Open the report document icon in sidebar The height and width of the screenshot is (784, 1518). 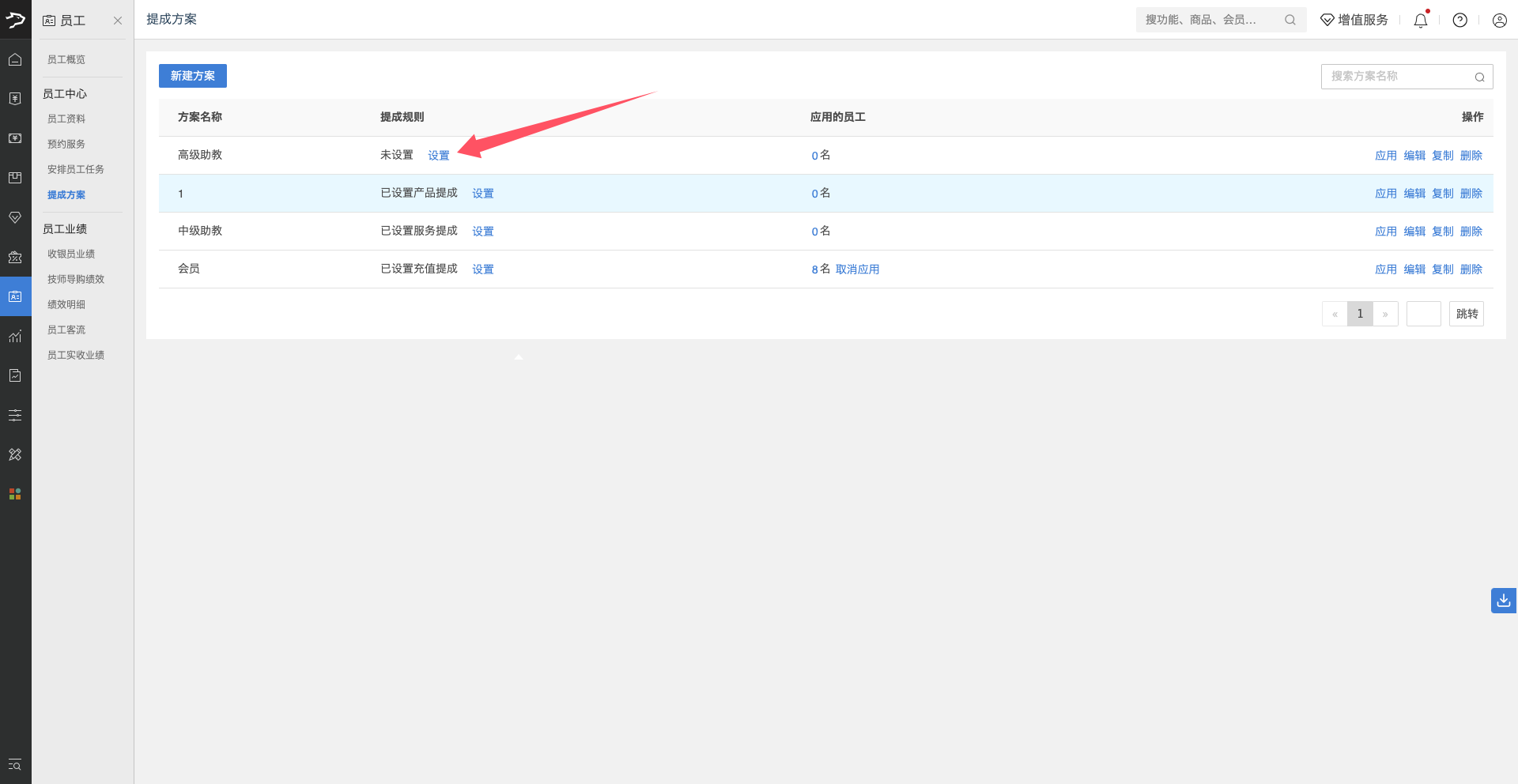pos(15,375)
